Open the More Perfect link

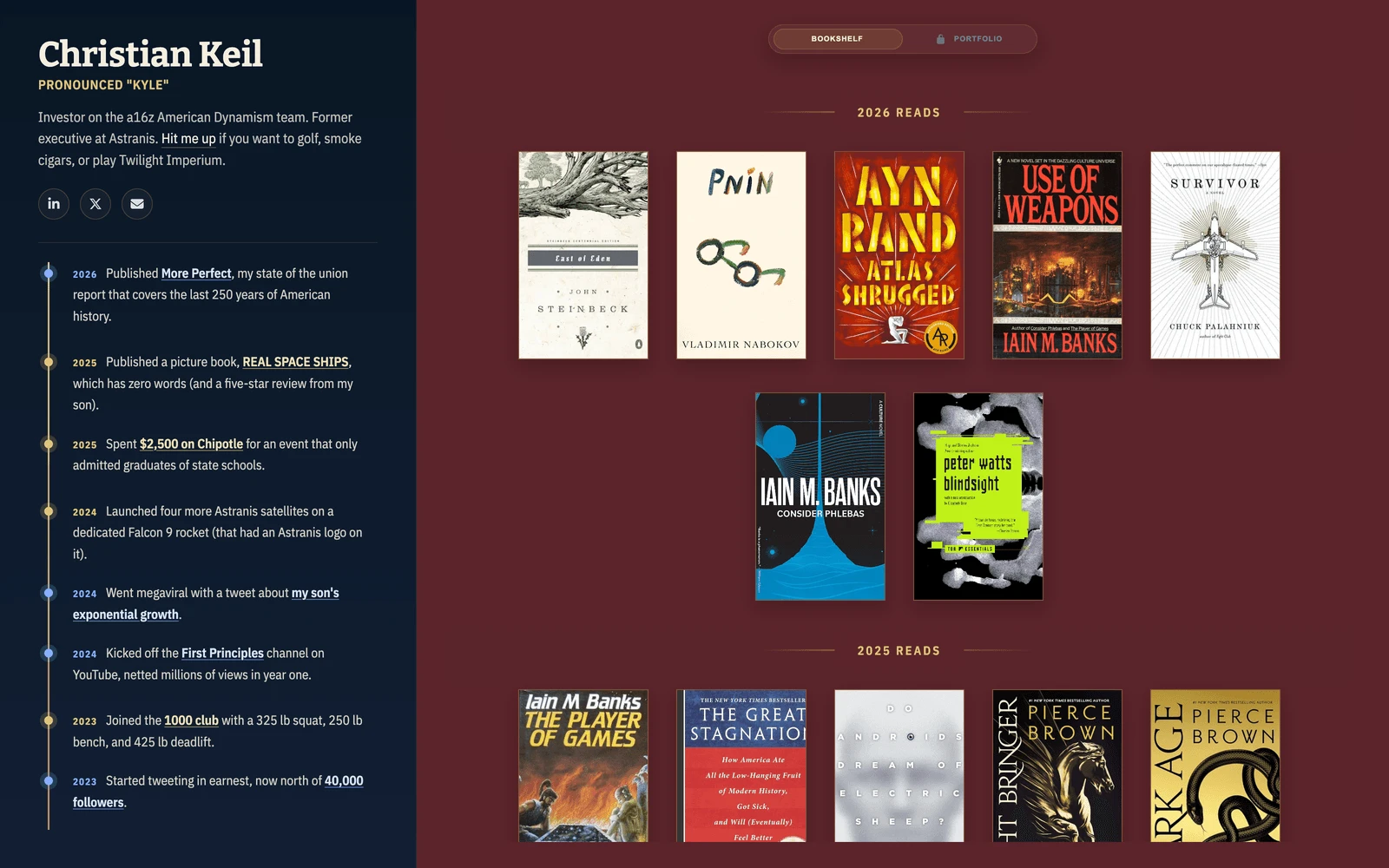pyautogui.click(x=196, y=273)
